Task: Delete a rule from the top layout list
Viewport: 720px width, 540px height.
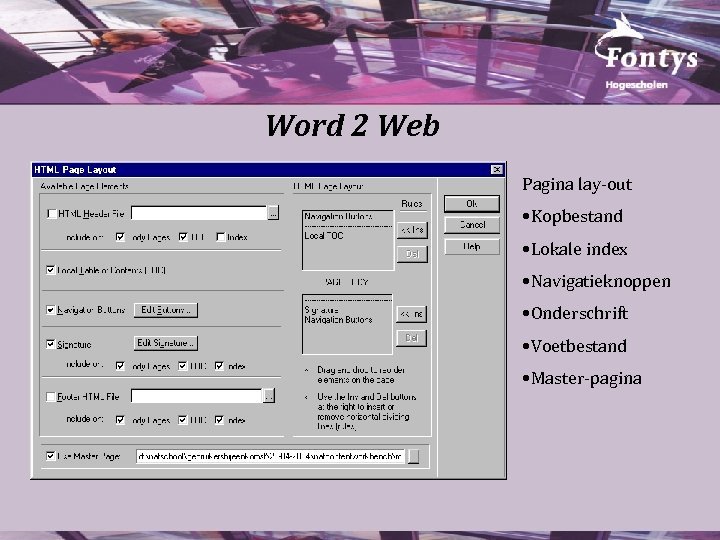Action: click(412, 254)
